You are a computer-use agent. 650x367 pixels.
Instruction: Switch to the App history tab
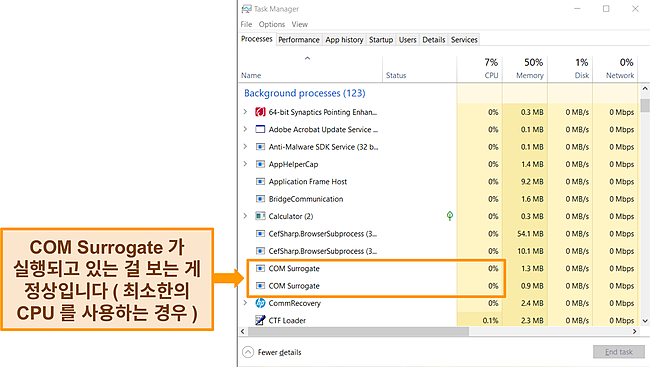click(344, 40)
